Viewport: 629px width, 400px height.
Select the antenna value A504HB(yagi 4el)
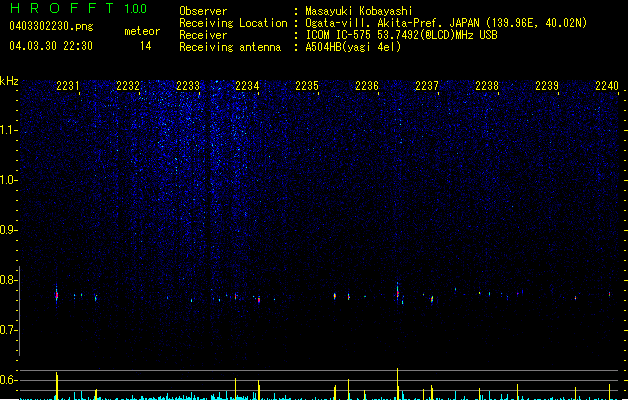click(353, 47)
